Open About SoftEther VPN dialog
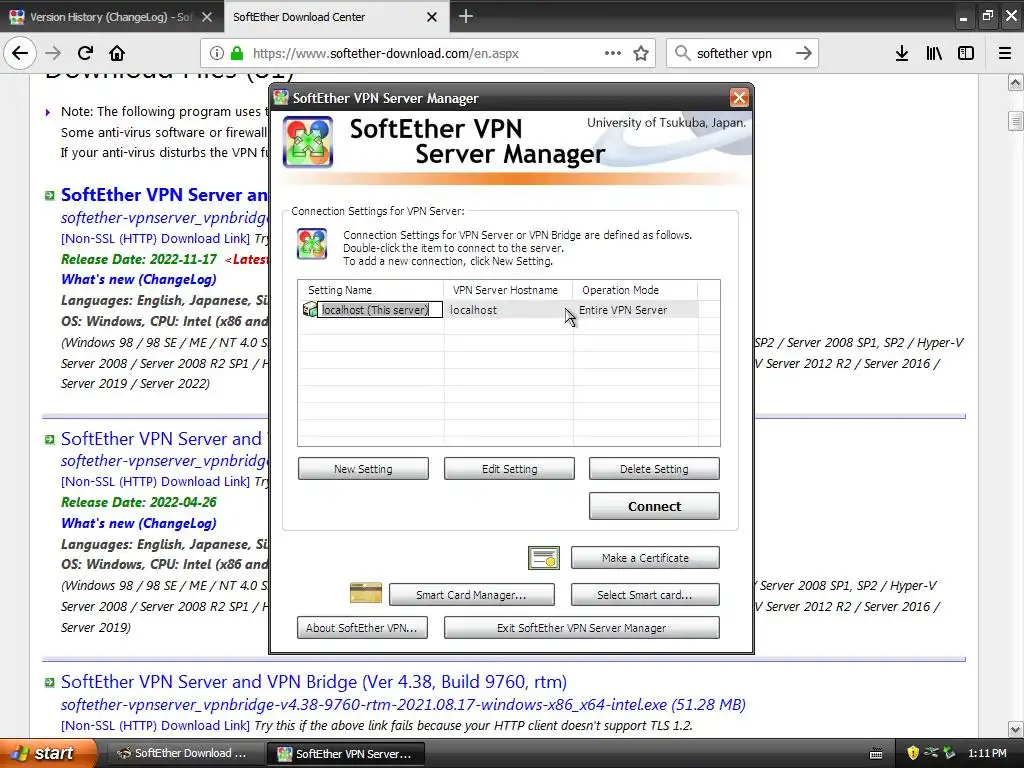 point(362,628)
